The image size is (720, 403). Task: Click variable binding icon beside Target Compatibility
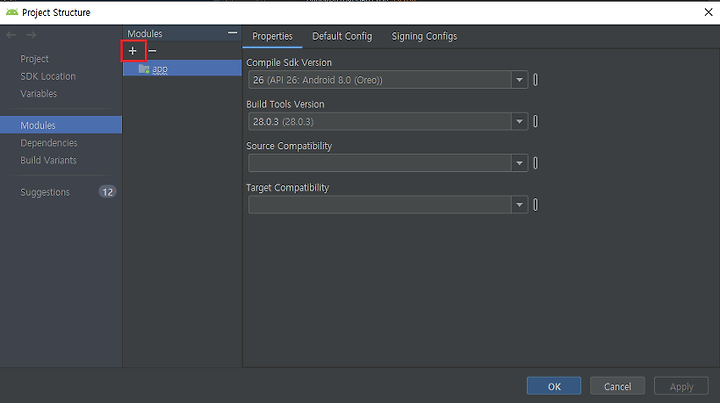click(535, 205)
